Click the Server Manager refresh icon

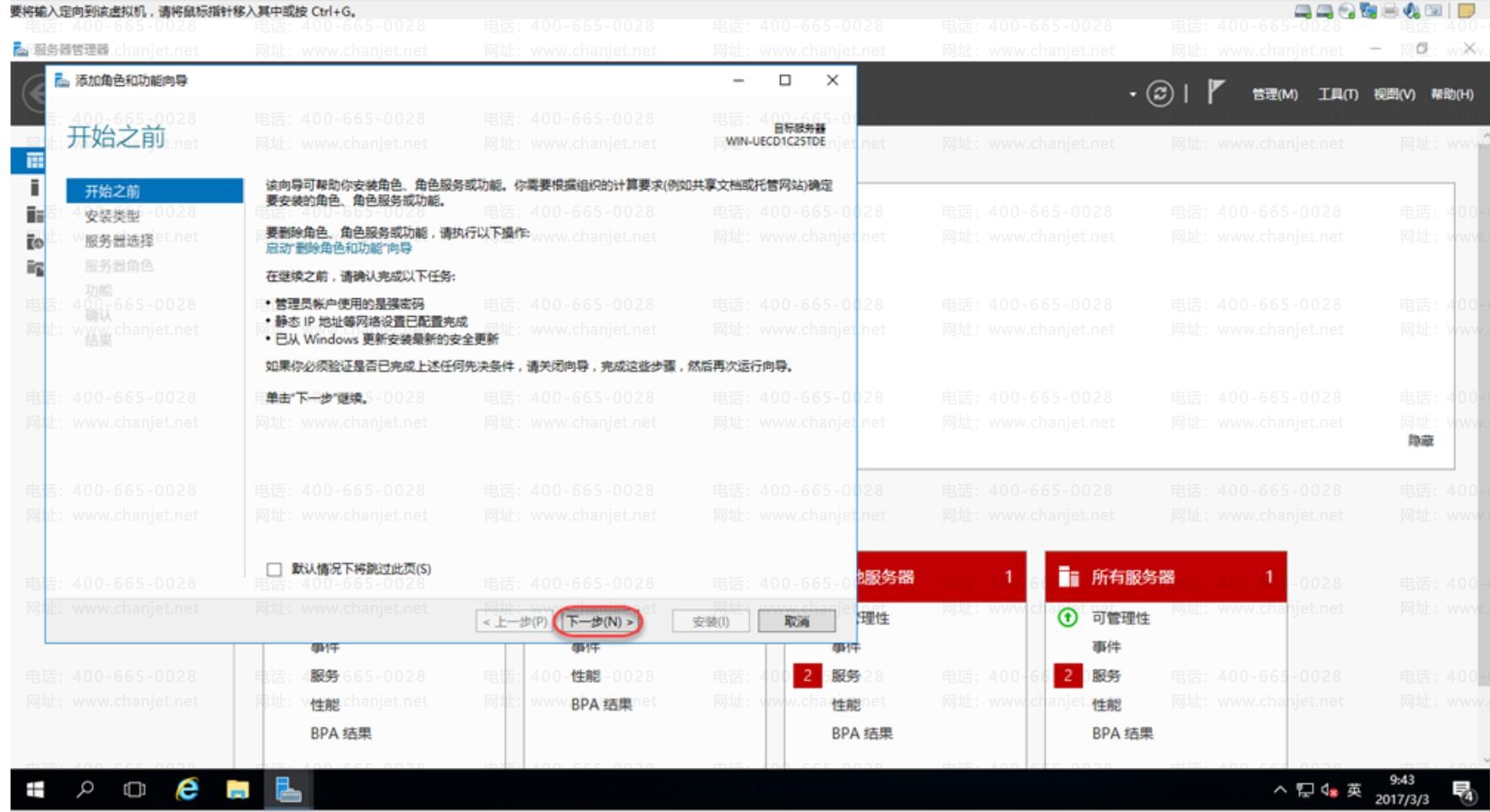pos(1160,94)
